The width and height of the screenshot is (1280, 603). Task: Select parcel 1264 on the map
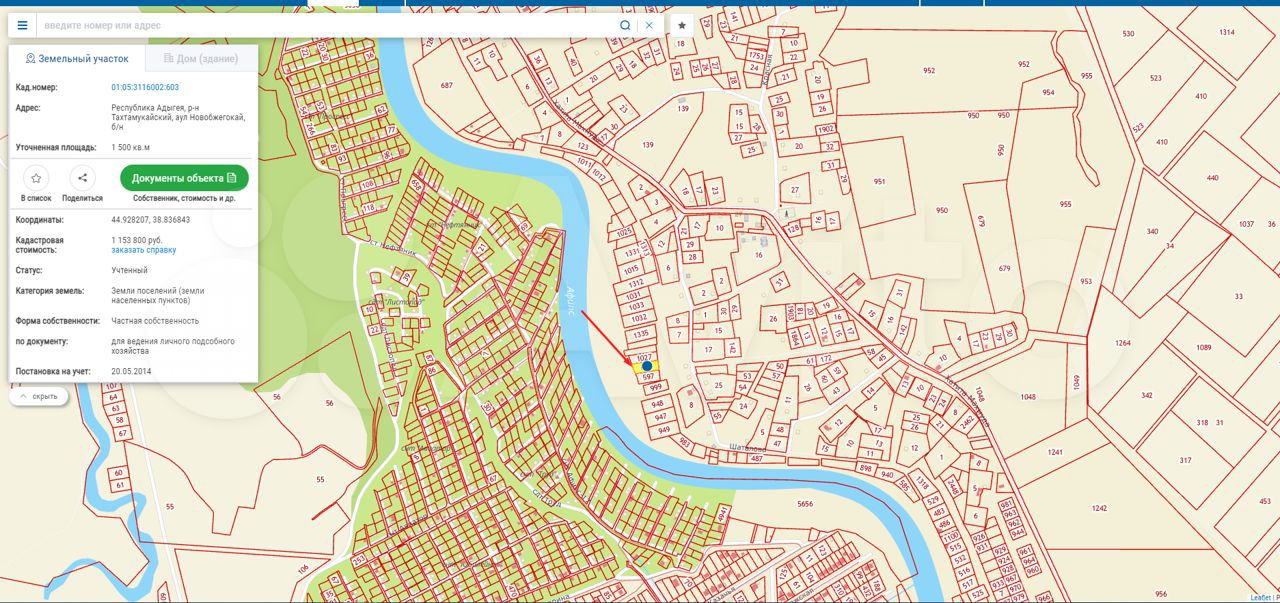1123,343
